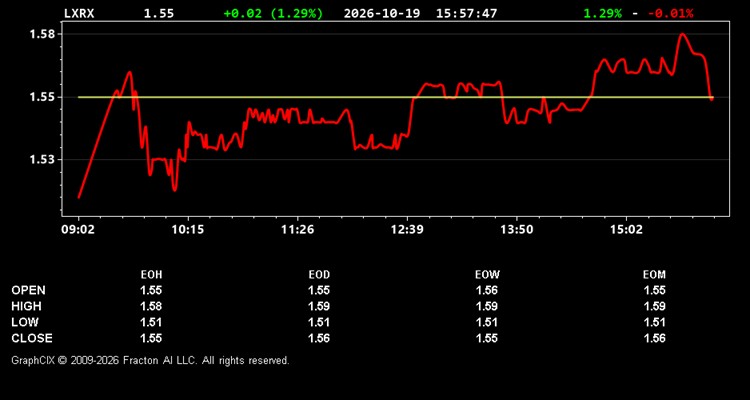
Task: Click the EOH column header
Action: tap(151, 275)
